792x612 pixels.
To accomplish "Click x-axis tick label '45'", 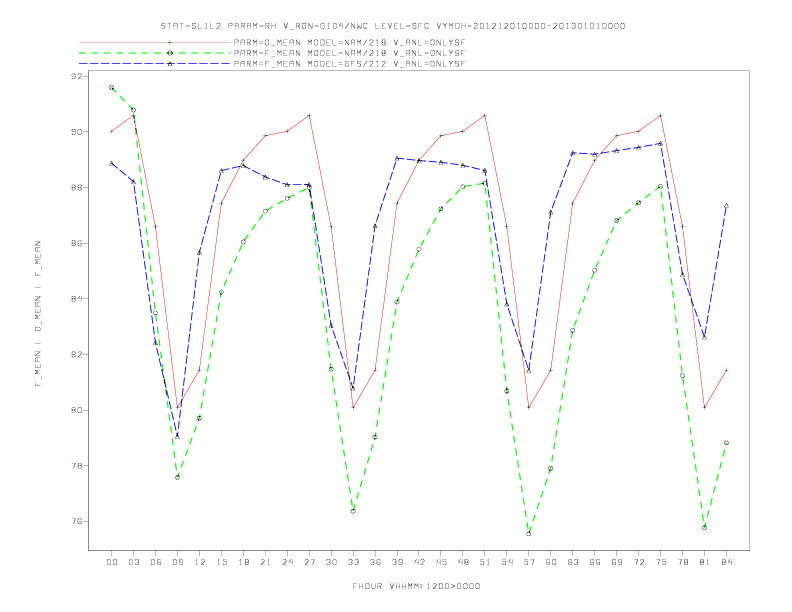I will (441, 562).
